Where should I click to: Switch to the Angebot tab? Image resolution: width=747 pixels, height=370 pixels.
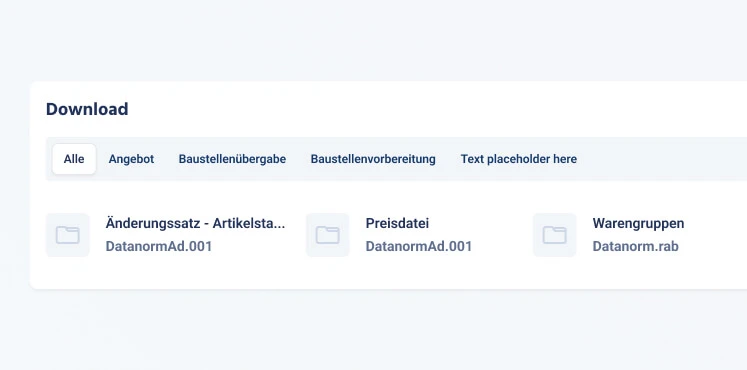[131, 159]
